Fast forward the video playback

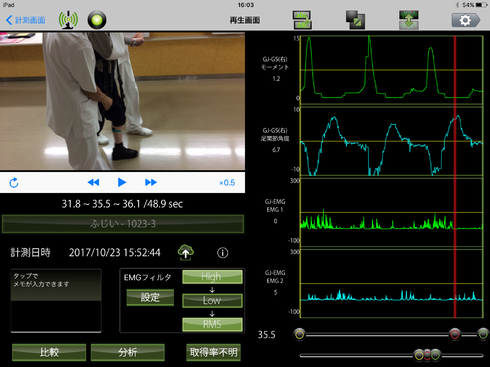[151, 182]
